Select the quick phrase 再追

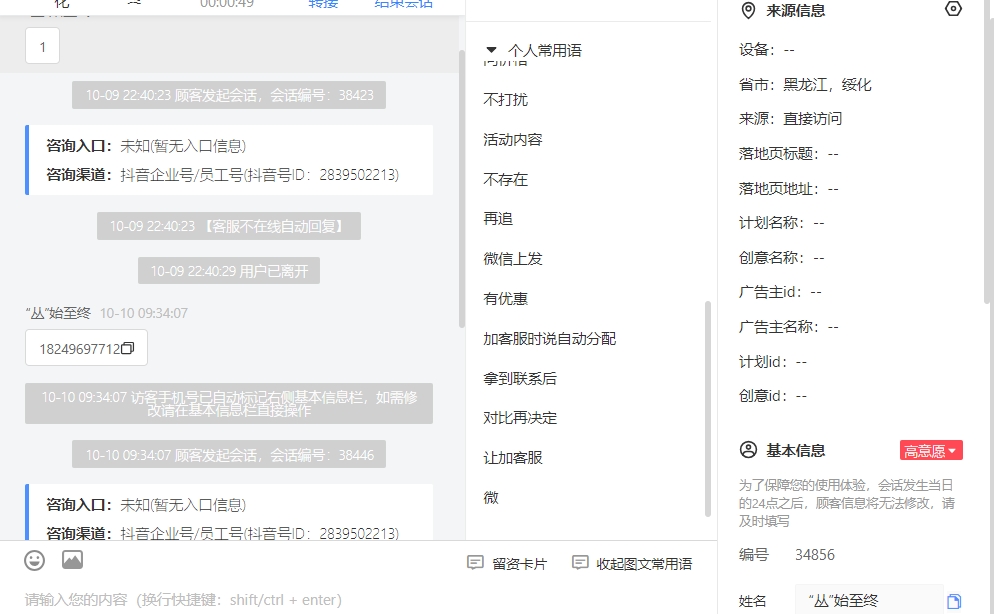[498, 219]
